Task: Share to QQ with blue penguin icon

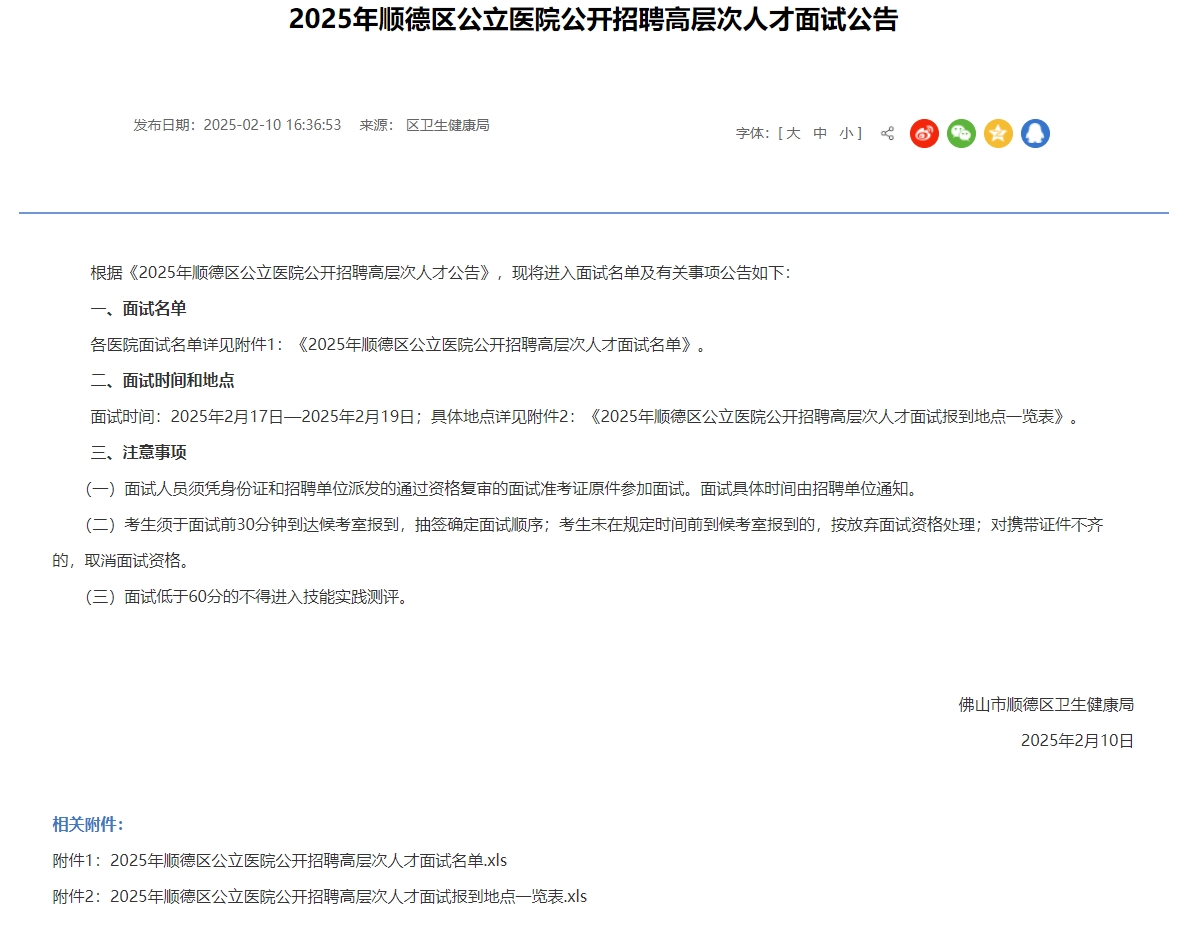Action: tap(1035, 134)
